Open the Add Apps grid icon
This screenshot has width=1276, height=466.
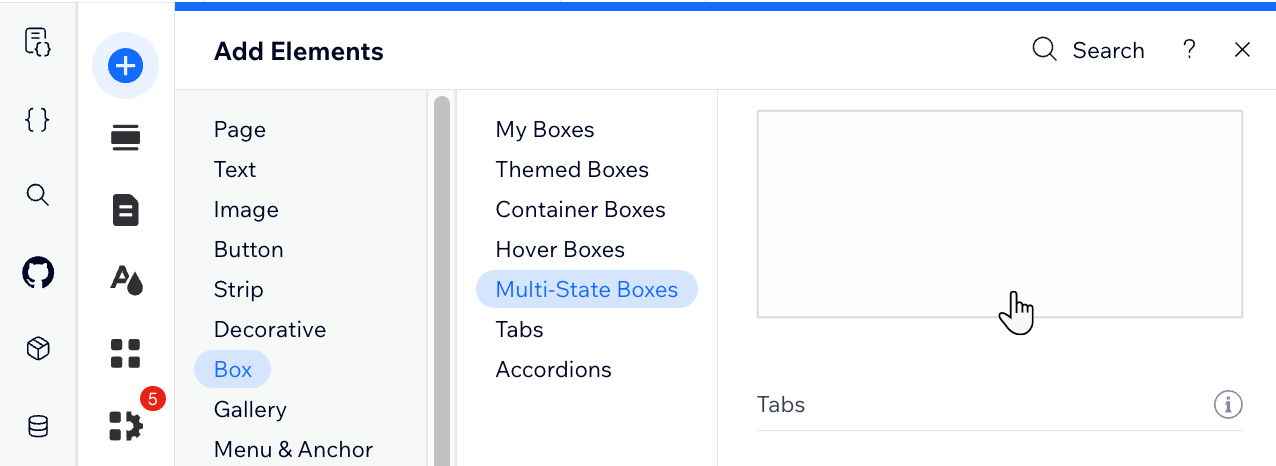[125, 353]
